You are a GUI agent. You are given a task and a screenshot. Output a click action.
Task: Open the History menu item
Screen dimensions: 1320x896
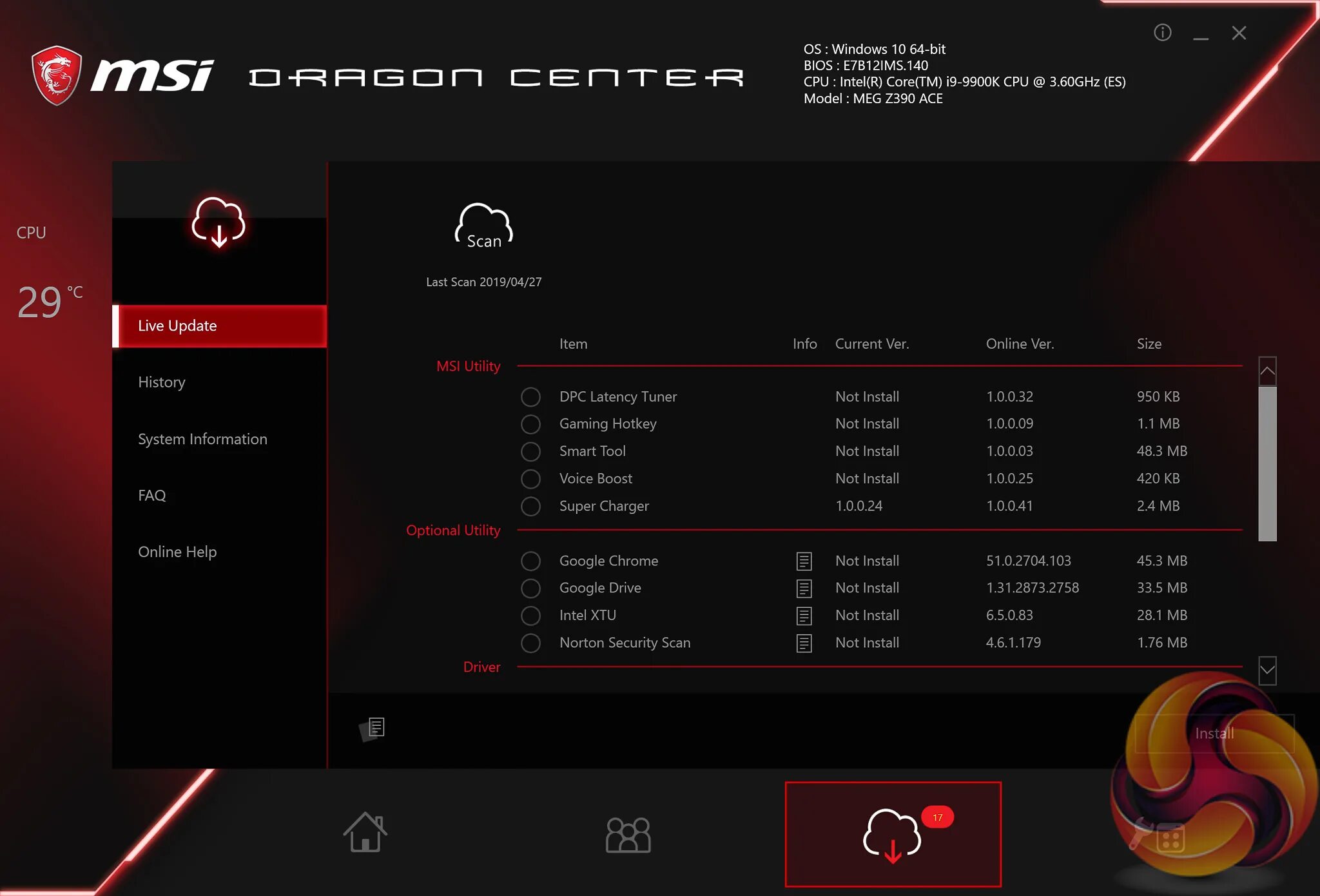[162, 382]
